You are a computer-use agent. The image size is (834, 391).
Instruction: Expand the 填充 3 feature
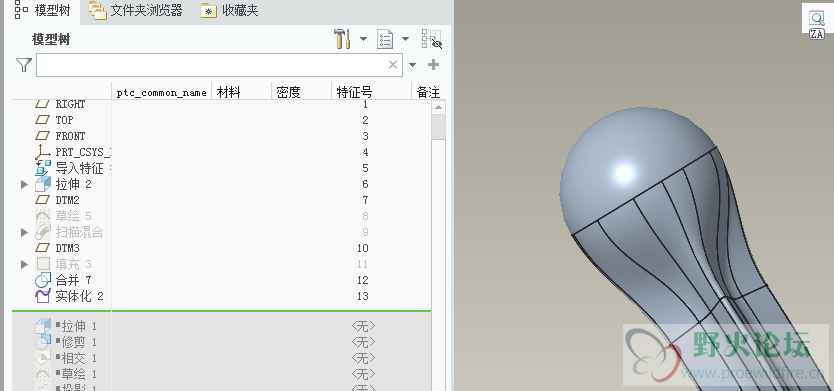point(24,264)
